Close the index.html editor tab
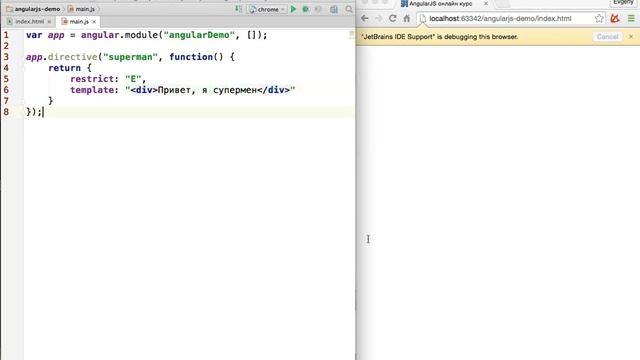640x360 pixels. pos(49,22)
